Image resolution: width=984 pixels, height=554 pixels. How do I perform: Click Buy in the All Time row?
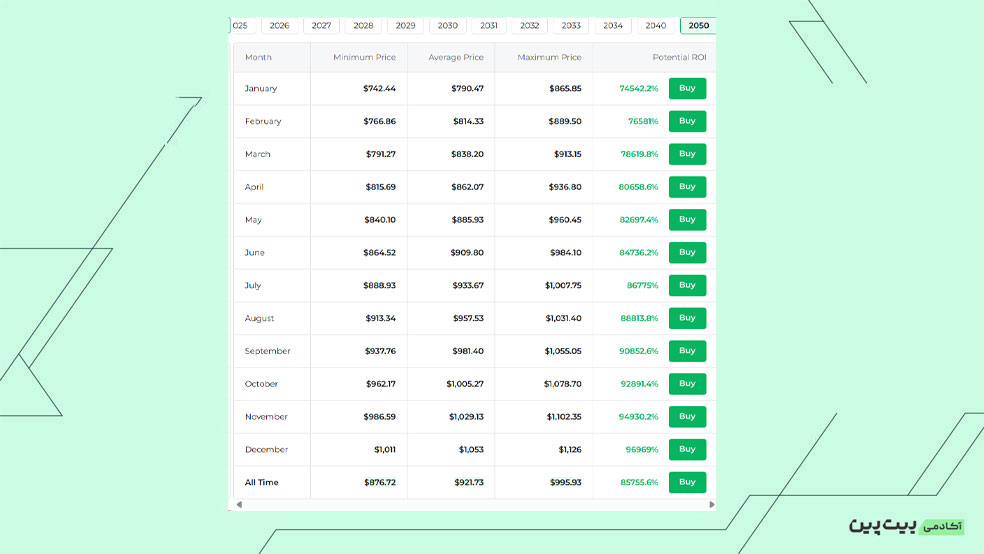[x=687, y=482]
